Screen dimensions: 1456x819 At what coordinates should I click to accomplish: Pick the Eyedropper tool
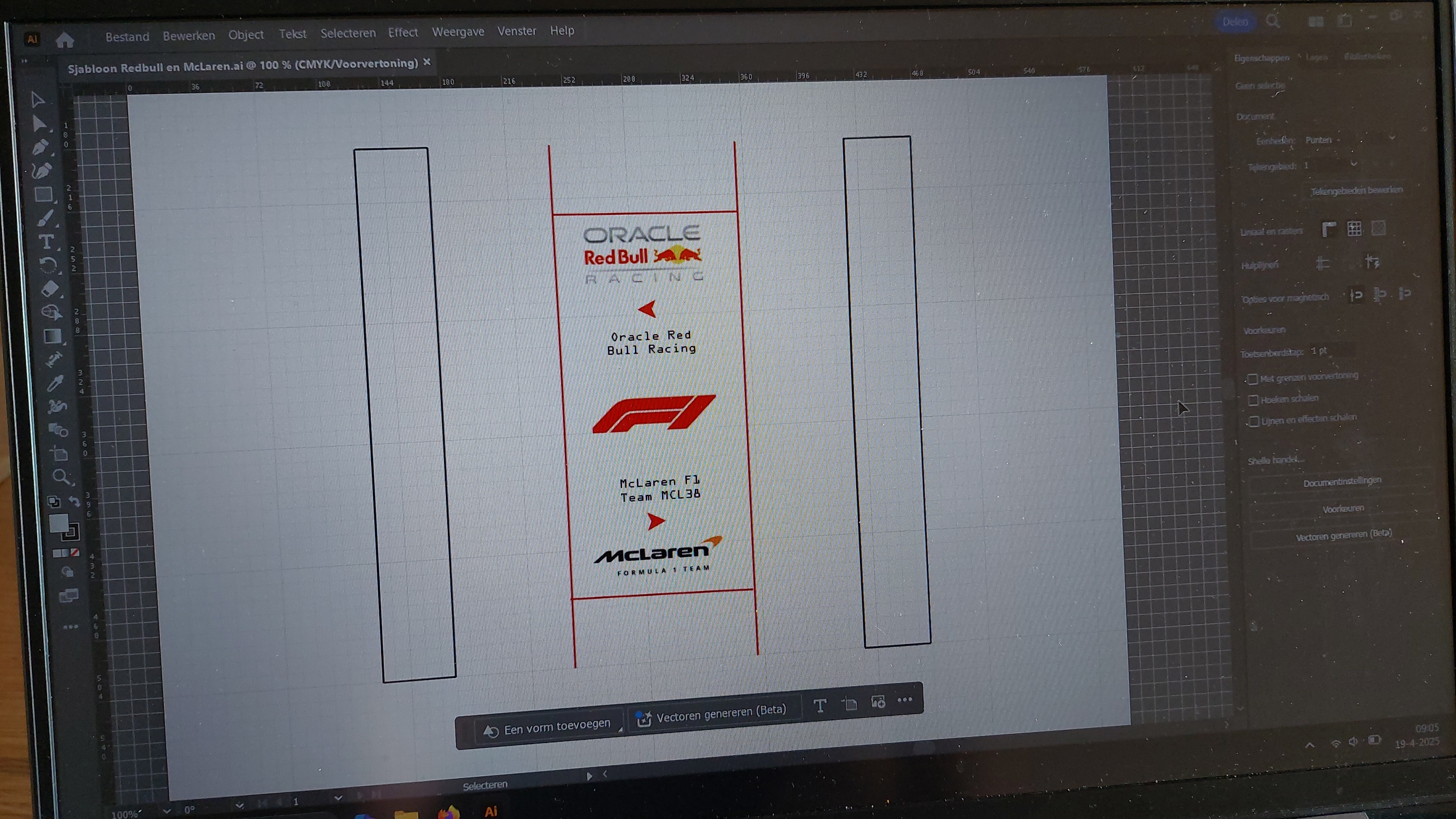(55, 383)
